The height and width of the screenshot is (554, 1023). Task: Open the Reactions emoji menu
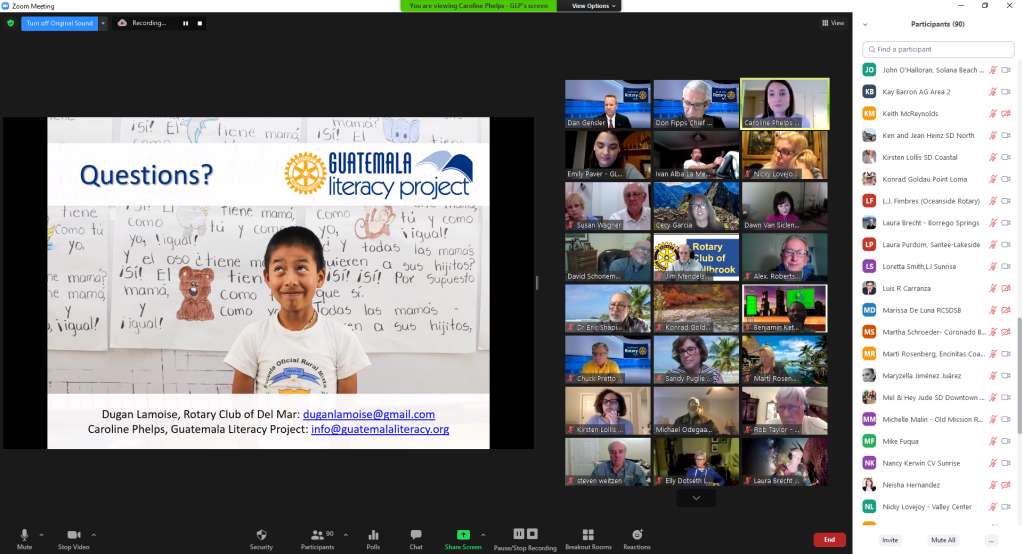(x=637, y=535)
